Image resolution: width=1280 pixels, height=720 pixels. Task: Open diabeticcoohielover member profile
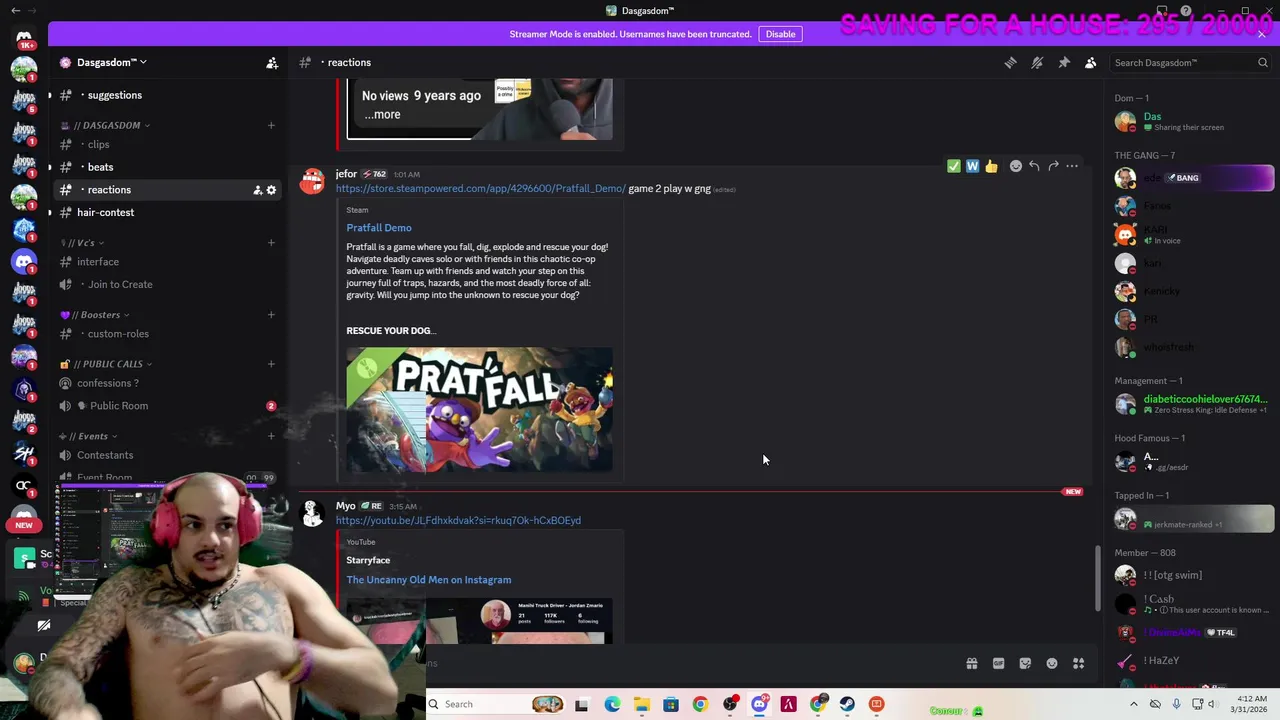(1193, 404)
